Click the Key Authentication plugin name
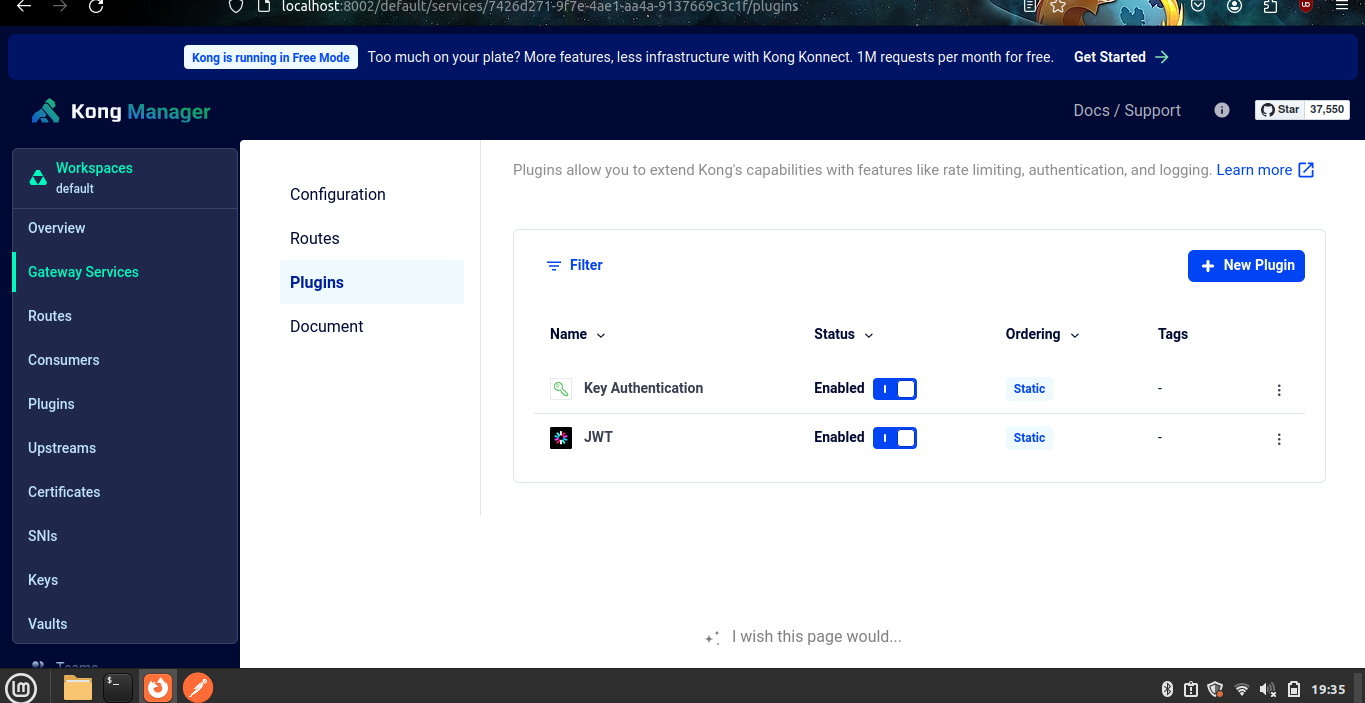The width and height of the screenshot is (1365, 703). [x=643, y=388]
